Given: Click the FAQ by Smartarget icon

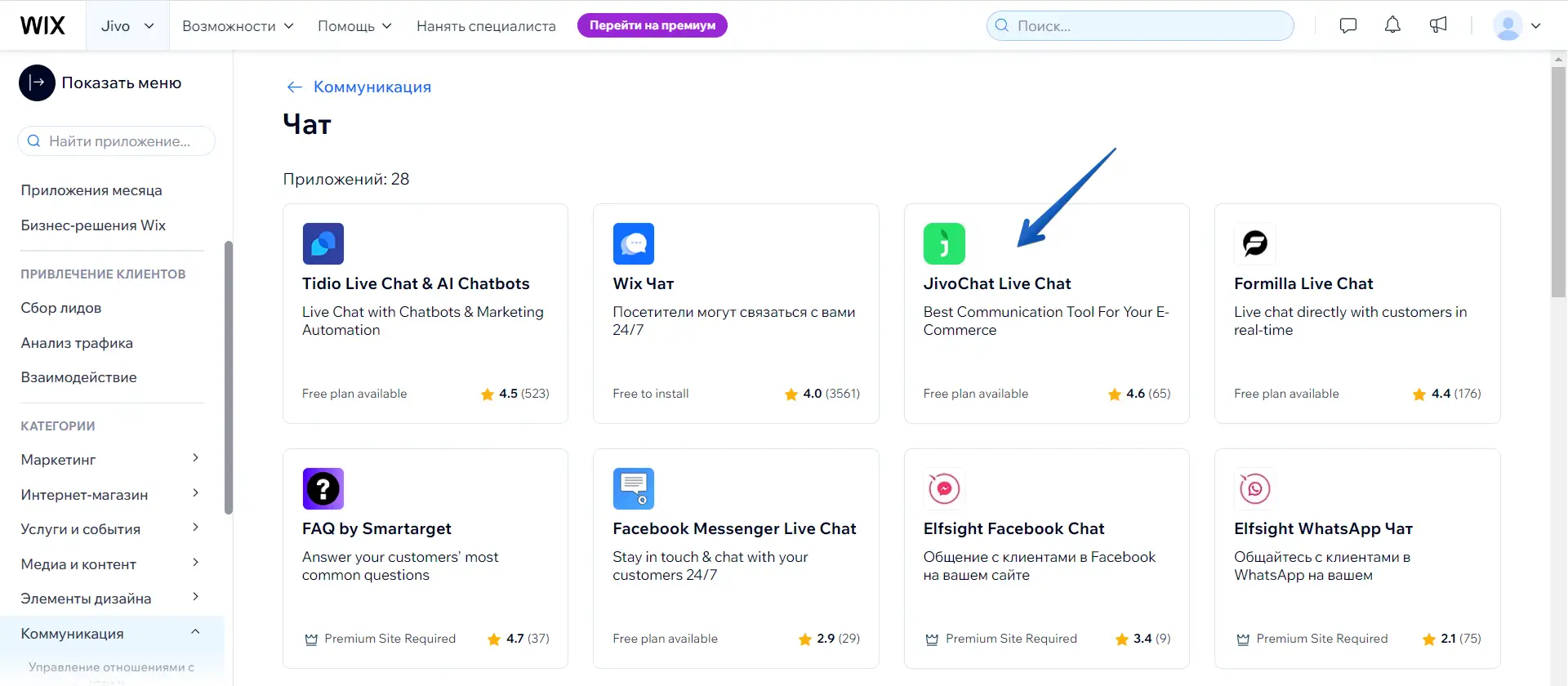Looking at the screenshot, I should point(323,488).
